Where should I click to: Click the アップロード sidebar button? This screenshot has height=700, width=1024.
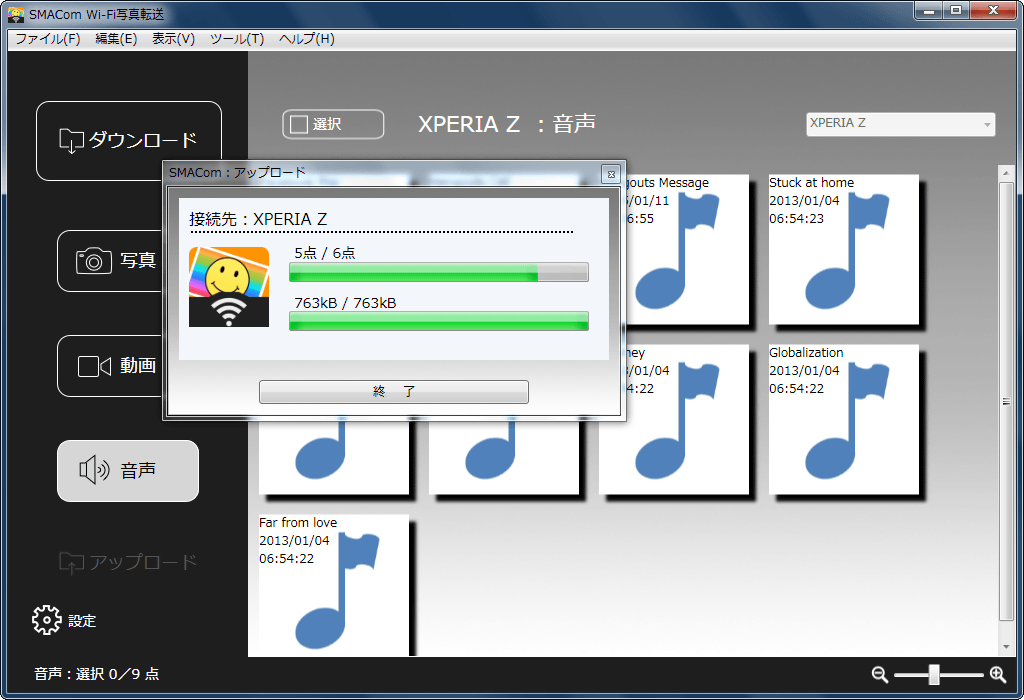point(128,562)
